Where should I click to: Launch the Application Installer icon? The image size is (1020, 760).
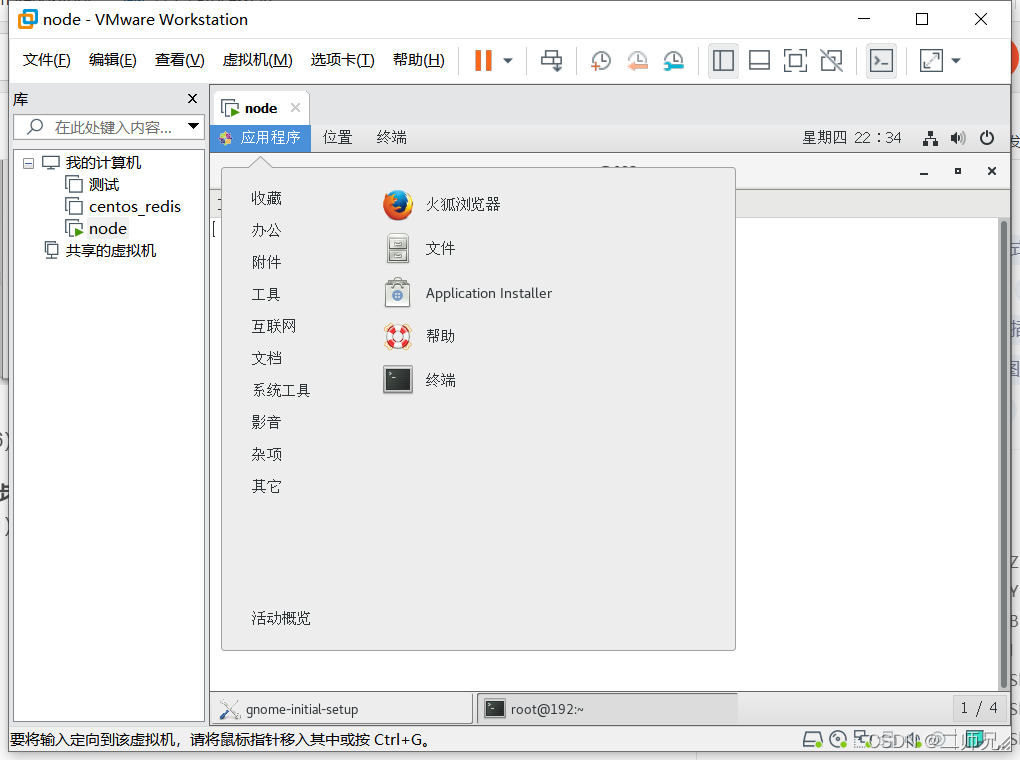[397, 293]
